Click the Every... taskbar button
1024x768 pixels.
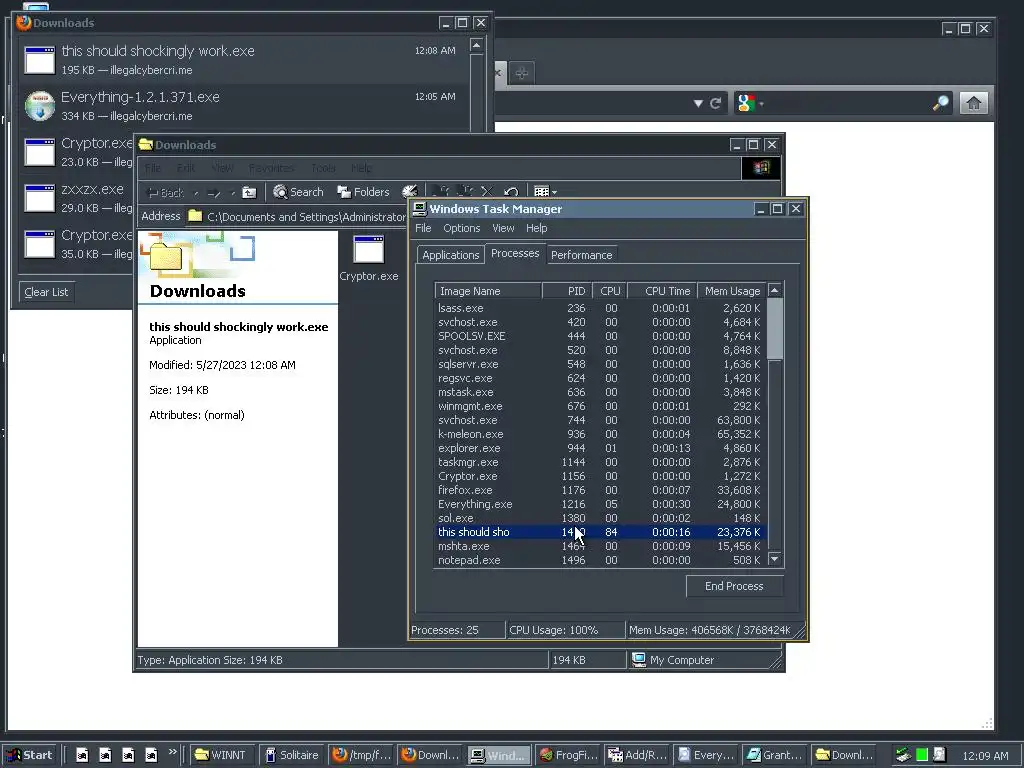pos(706,755)
